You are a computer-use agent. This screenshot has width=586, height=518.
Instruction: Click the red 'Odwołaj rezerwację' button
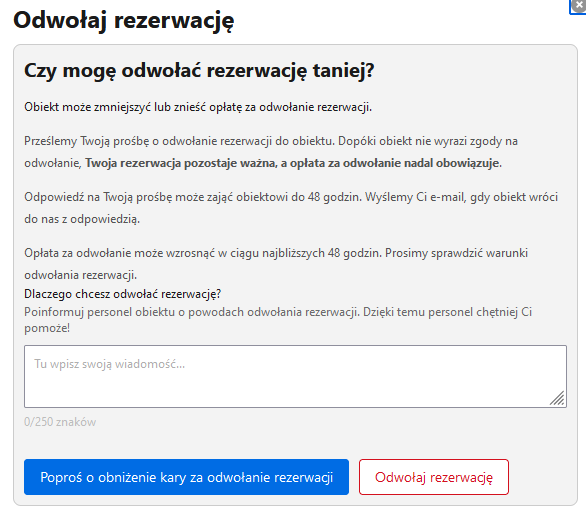tap(434, 477)
